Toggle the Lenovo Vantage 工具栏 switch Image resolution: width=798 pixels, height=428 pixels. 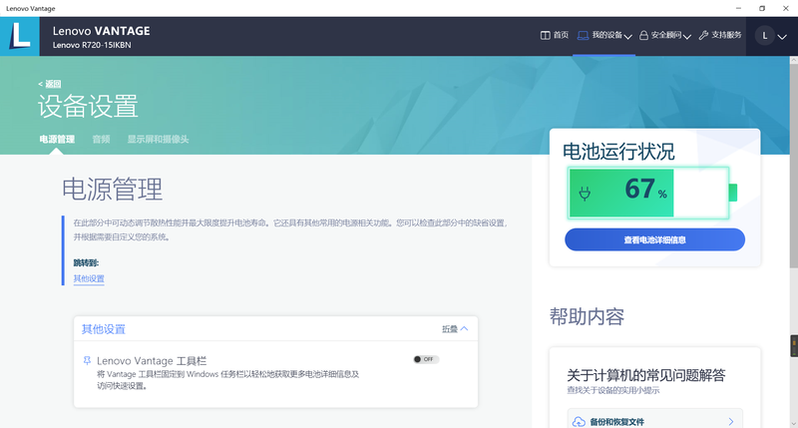[x=425, y=359]
